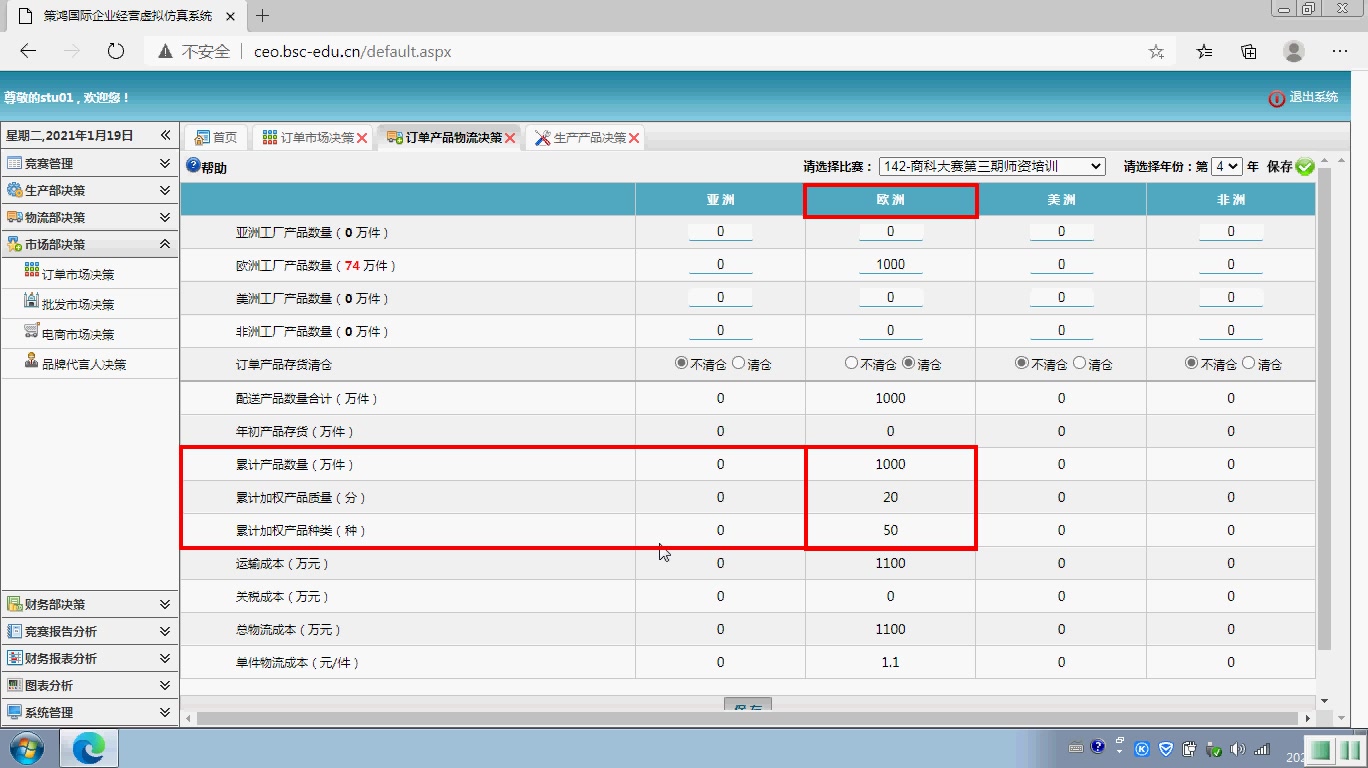Expand the 系统管理 sidebar section
Viewport: 1368px width, 768px height.
click(x=90, y=712)
